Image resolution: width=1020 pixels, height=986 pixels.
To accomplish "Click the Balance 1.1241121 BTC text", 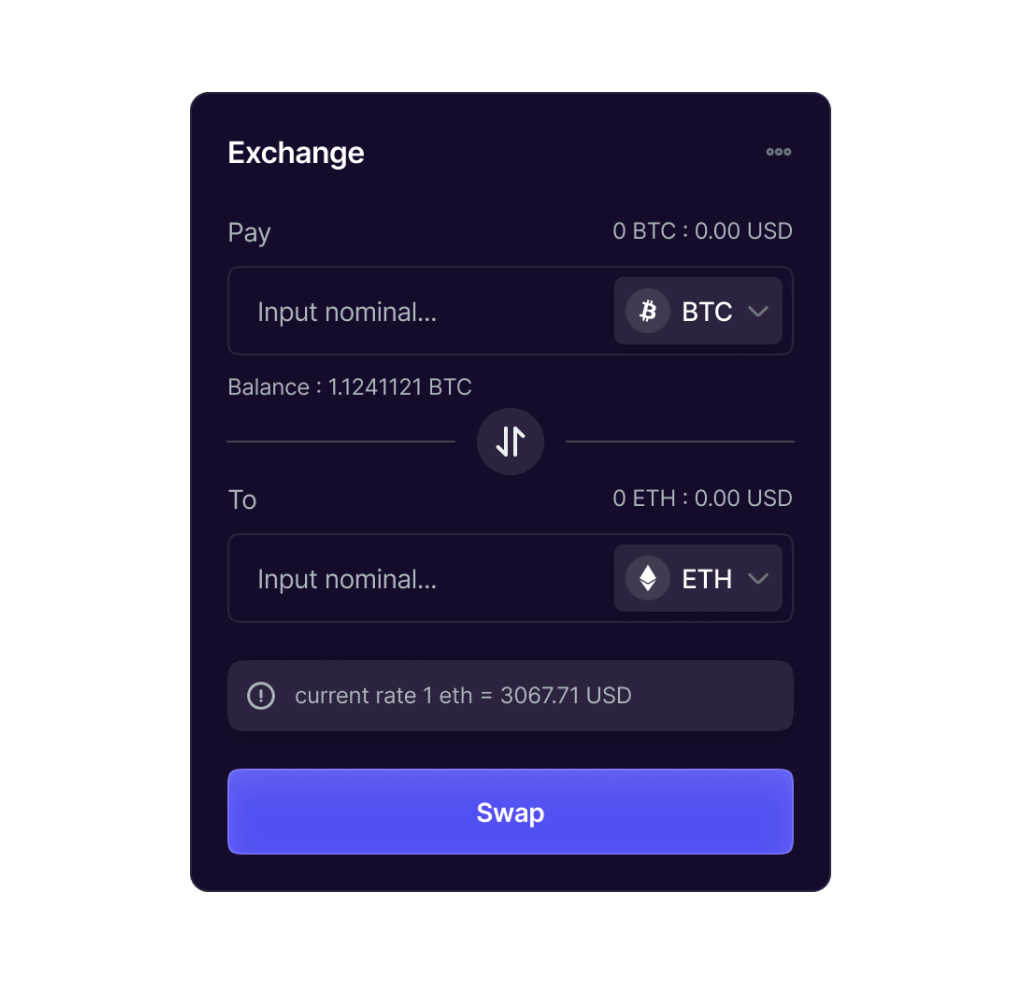I will [349, 387].
